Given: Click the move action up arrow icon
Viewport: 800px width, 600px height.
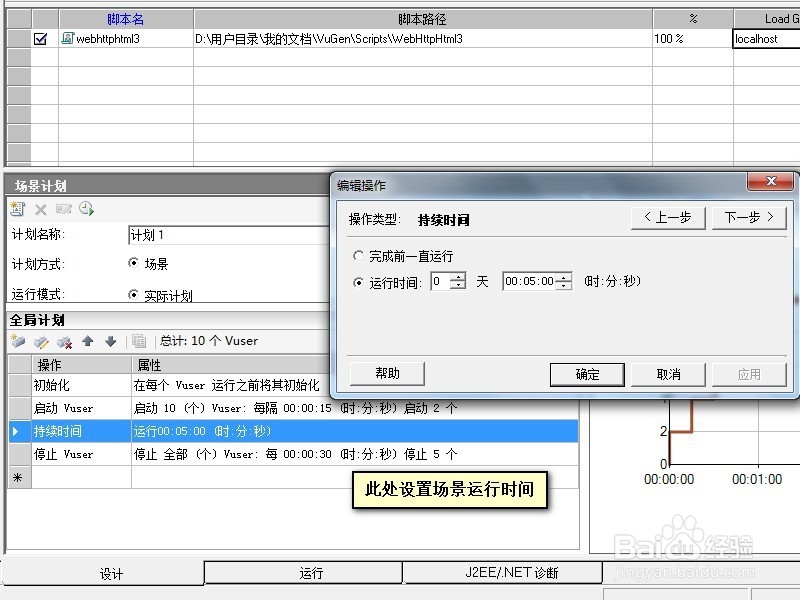Looking at the screenshot, I should pyautogui.click(x=87, y=342).
